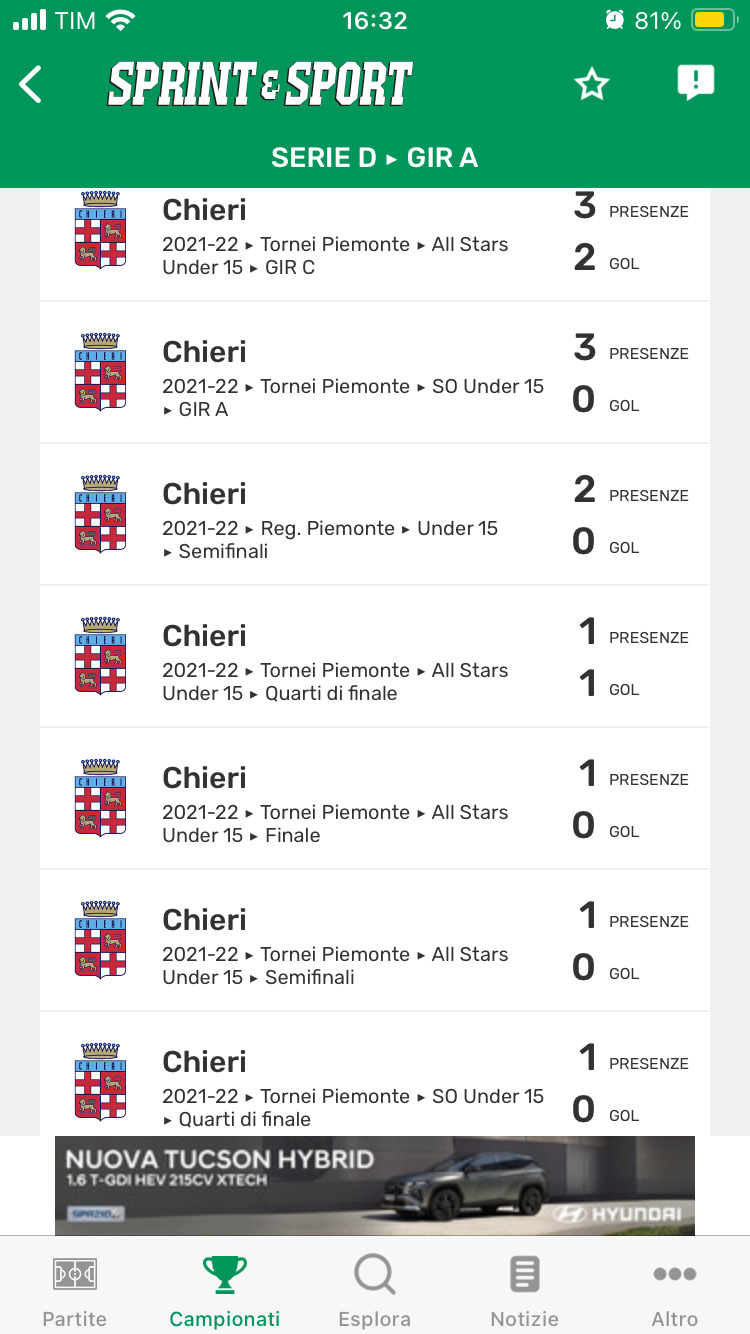Open the Altro more menu
This screenshot has height=1334, width=750.
tap(675, 1291)
